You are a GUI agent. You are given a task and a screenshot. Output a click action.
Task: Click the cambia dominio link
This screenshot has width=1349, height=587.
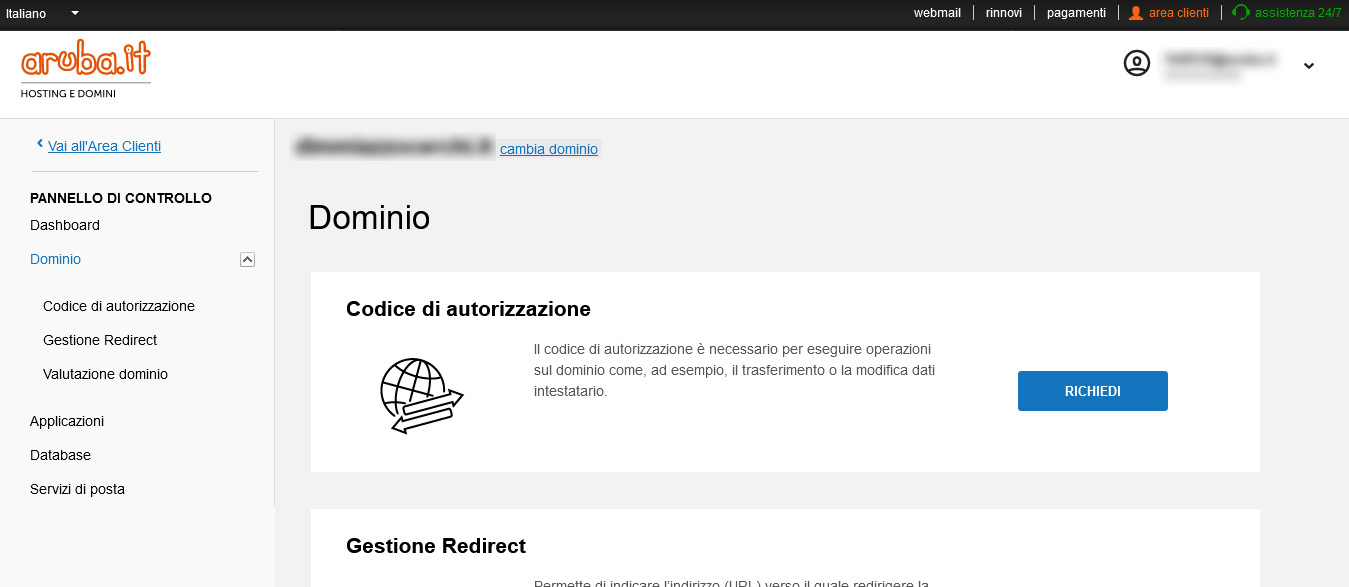[x=549, y=149]
